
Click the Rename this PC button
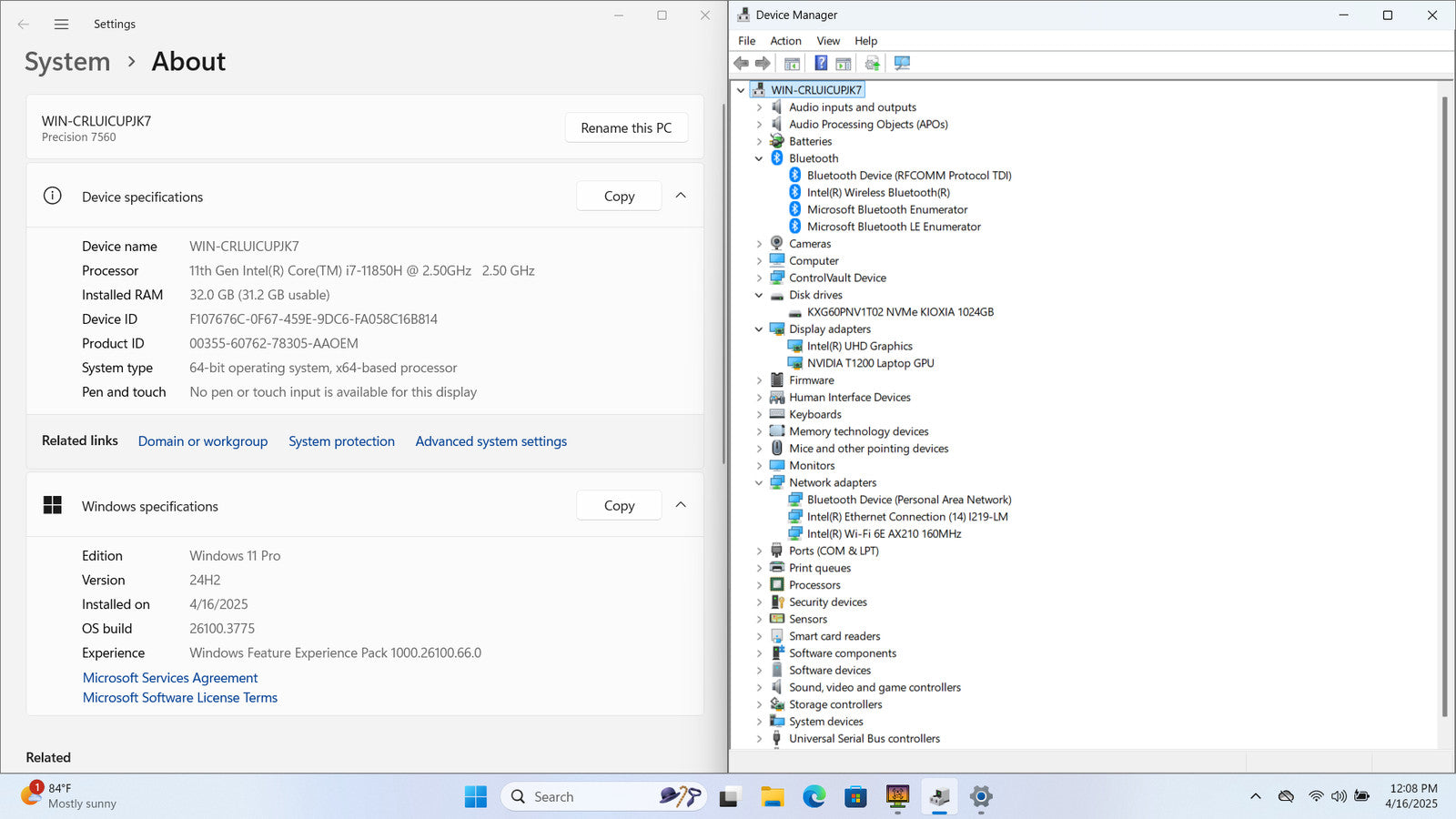pyautogui.click(x=626, y=127)
